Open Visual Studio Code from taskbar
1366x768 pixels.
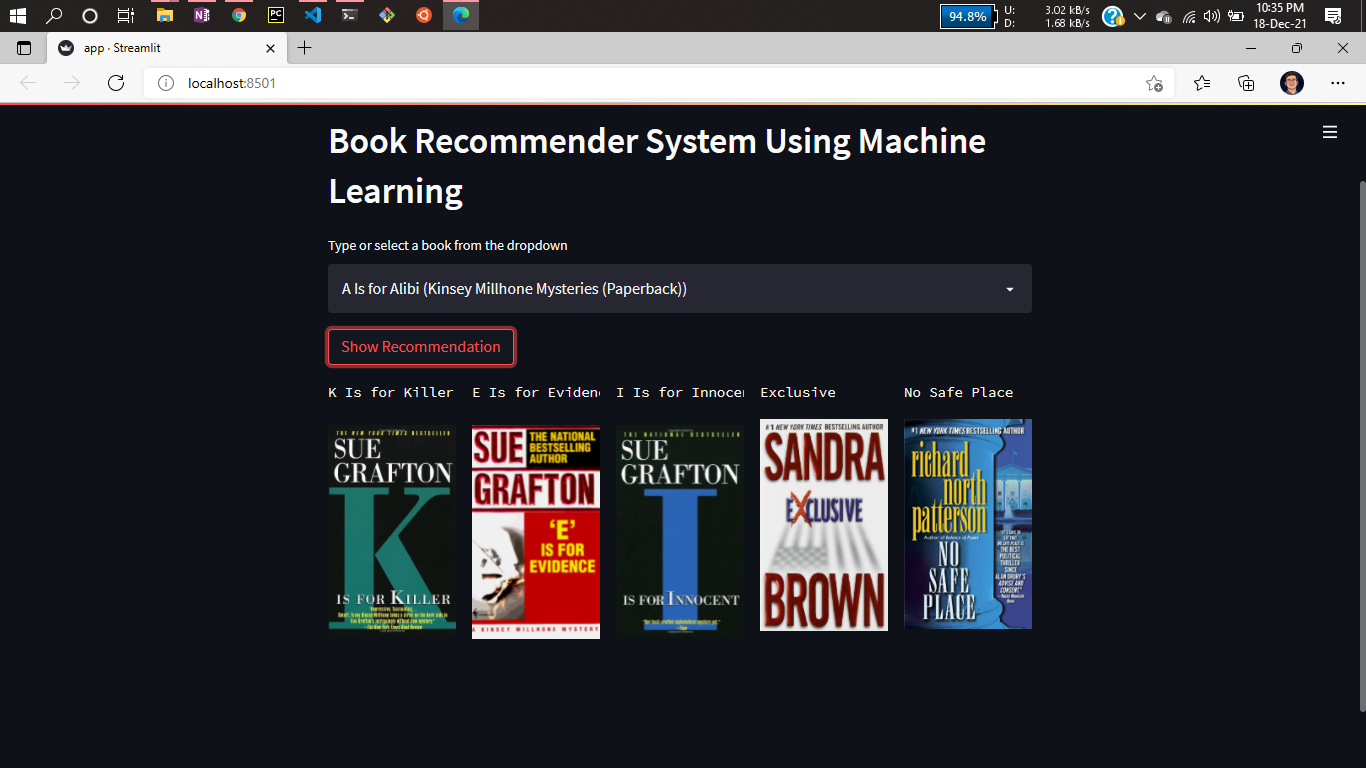point(312,15)
